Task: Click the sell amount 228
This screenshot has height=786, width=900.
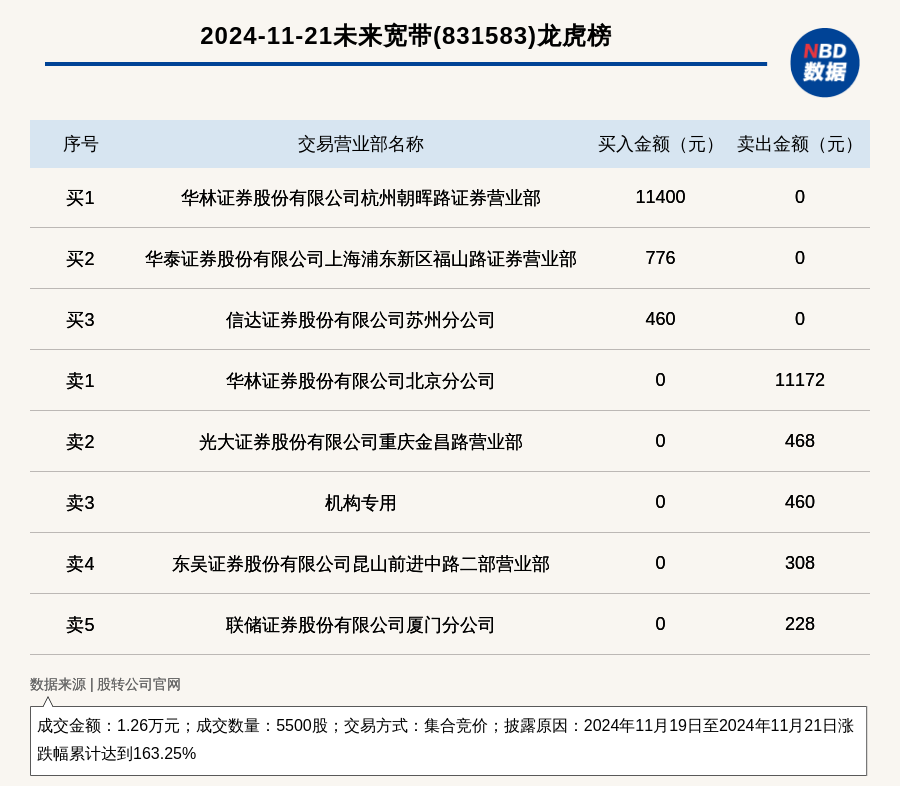Action: [x=800, y=623]
